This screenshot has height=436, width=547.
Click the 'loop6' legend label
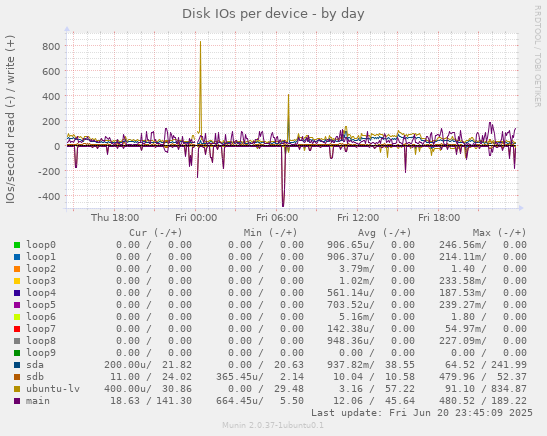(41, 317)
